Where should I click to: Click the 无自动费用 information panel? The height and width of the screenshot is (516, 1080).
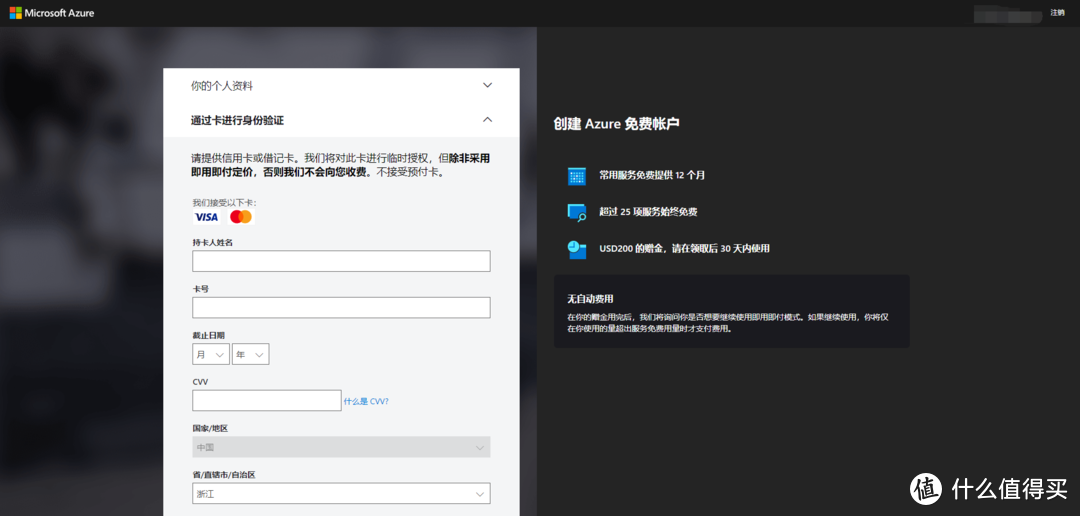coord(731,312)
